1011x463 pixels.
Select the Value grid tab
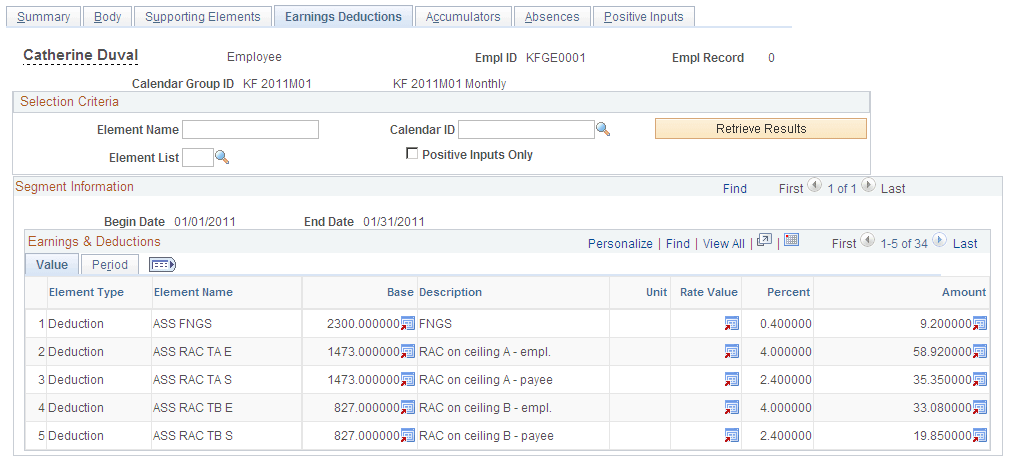(52, 264)
